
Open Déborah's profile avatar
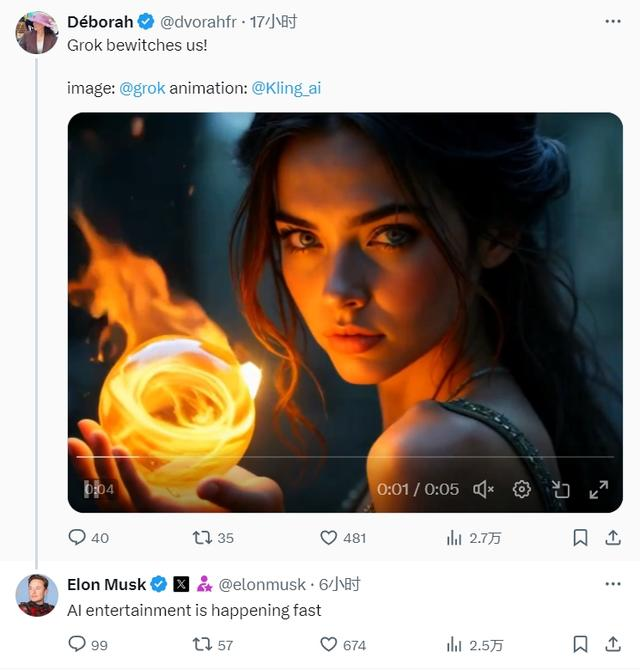pyautogui.click(x=36, y=33)
